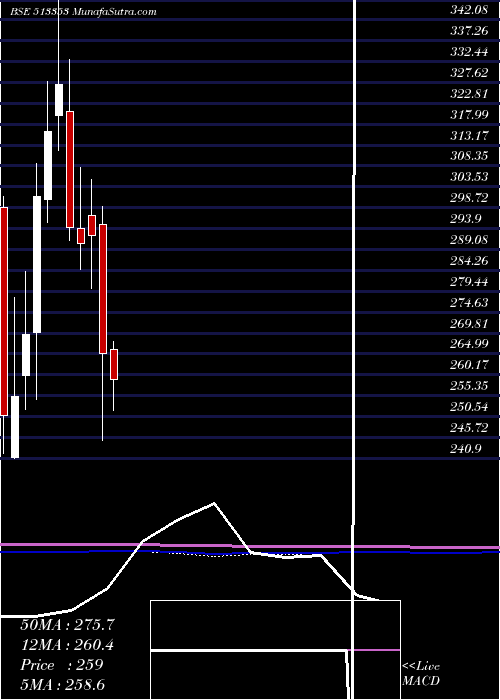Click the 289.08 price axis label
The height and width of the screenshot is (700, 500).
pos(468,240)
